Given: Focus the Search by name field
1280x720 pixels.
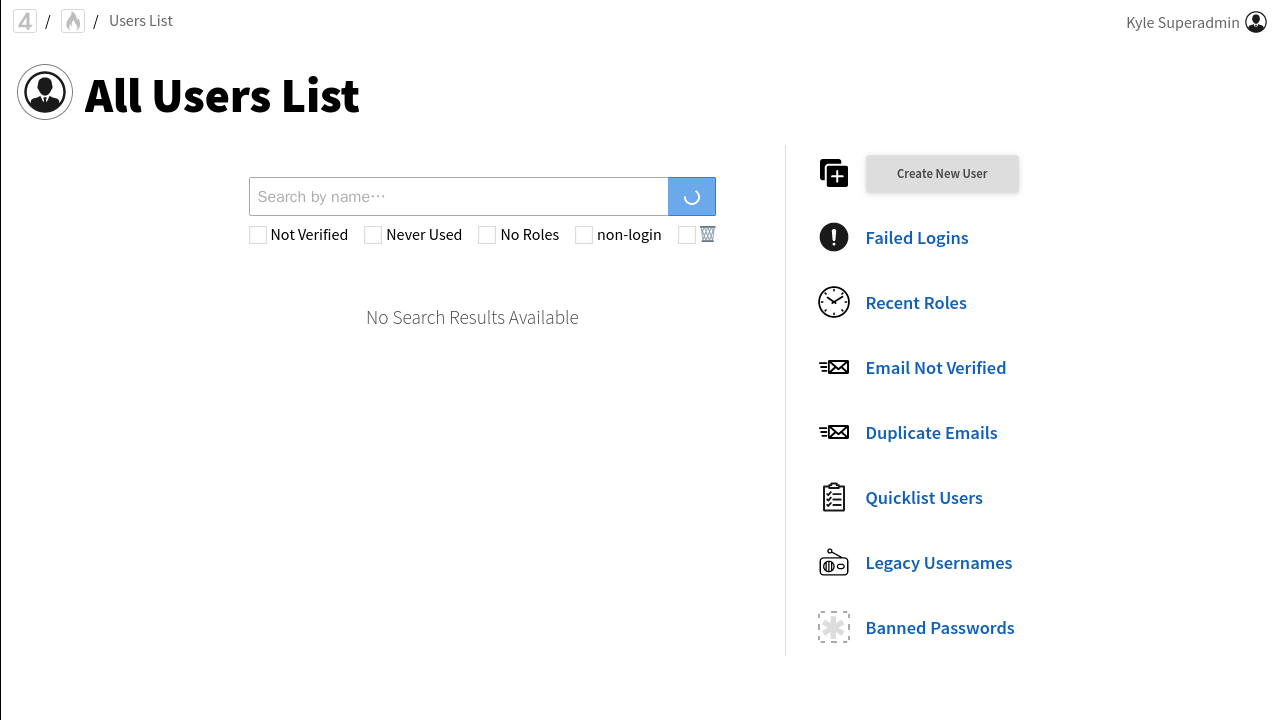Looking at the screenshot, I should coord(458,197).
